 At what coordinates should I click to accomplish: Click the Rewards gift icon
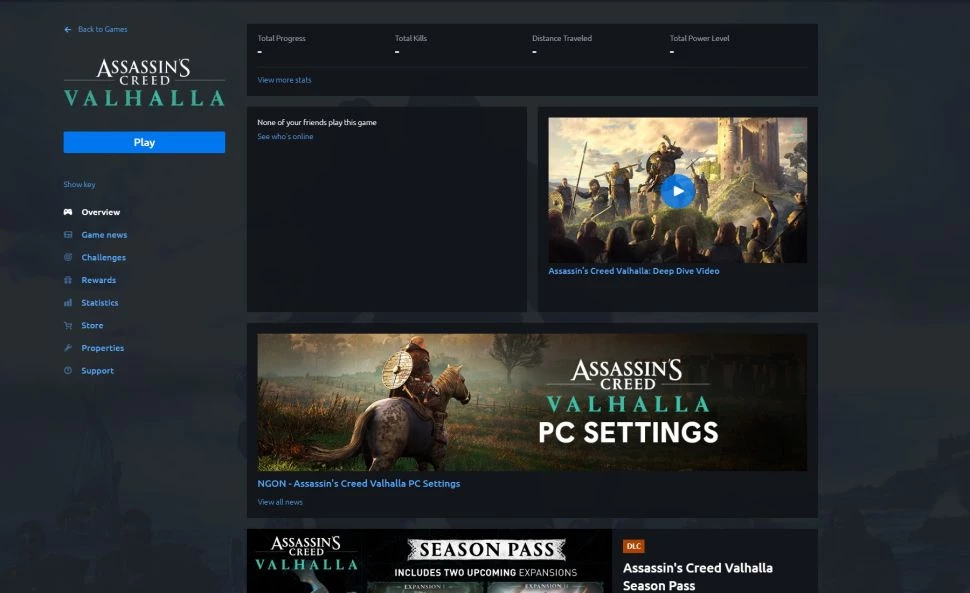coord(68,280)
